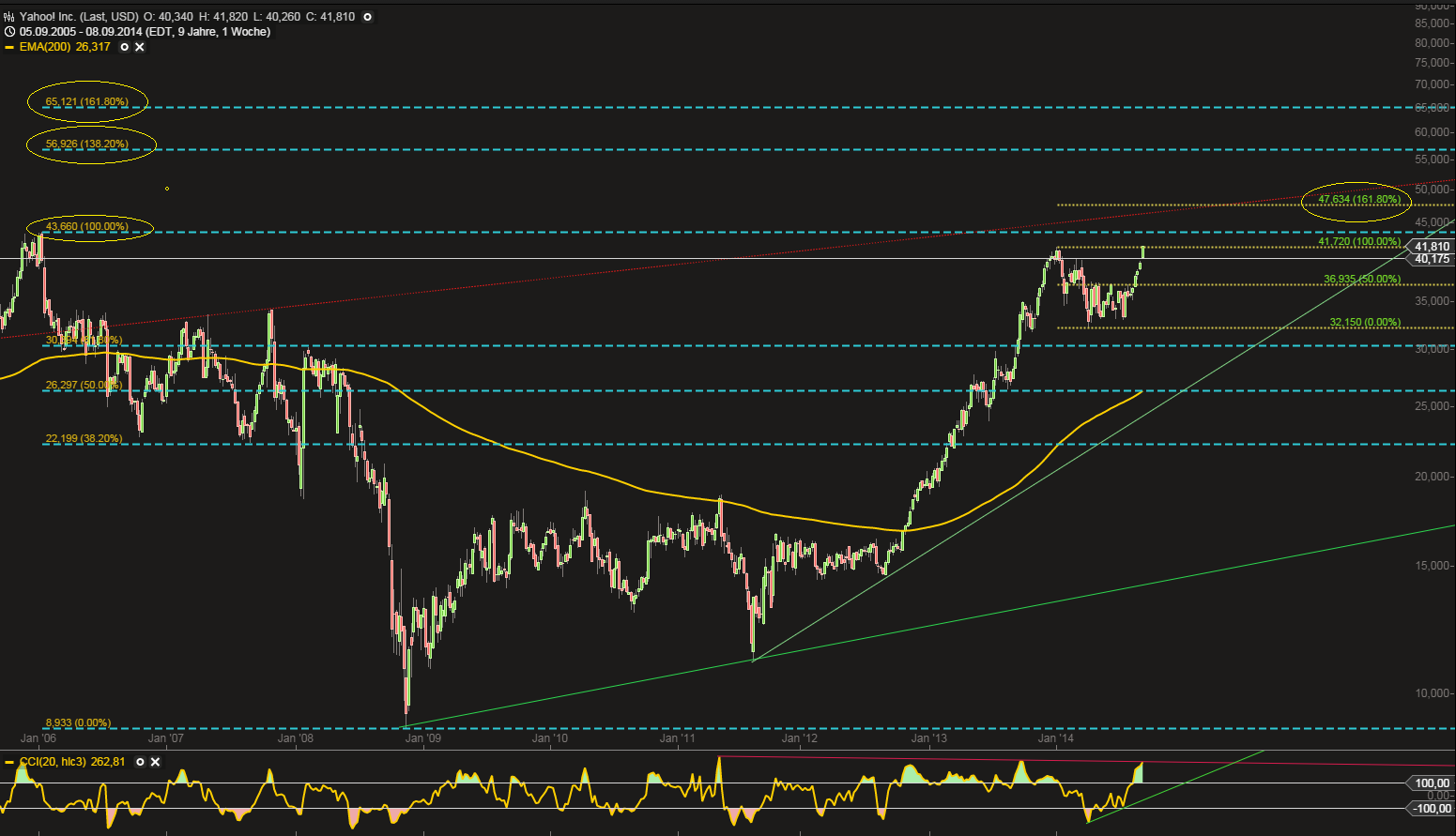Screen dimensions: 1456x836
Task: Click the yellow CCI line color swatch
Action: pos(9,762)
